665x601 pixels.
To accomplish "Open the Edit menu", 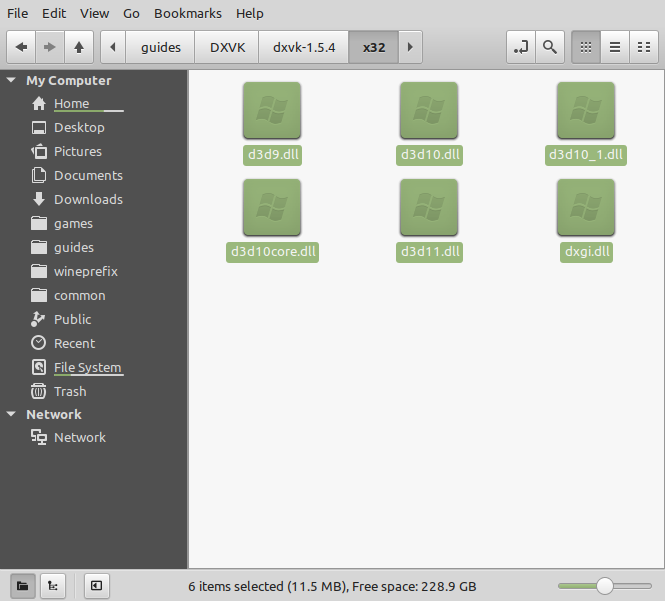I will click(x=54, y=14).
